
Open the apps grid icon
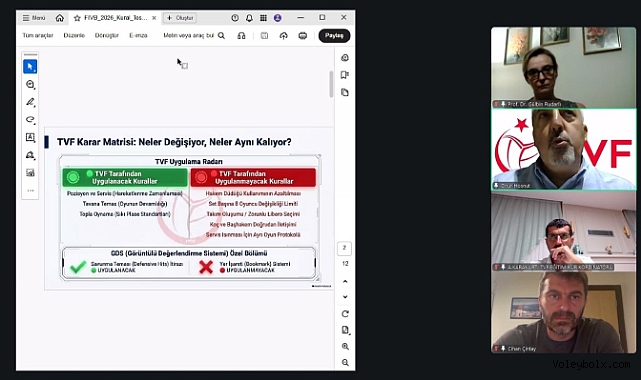click(x=263, y=18)
